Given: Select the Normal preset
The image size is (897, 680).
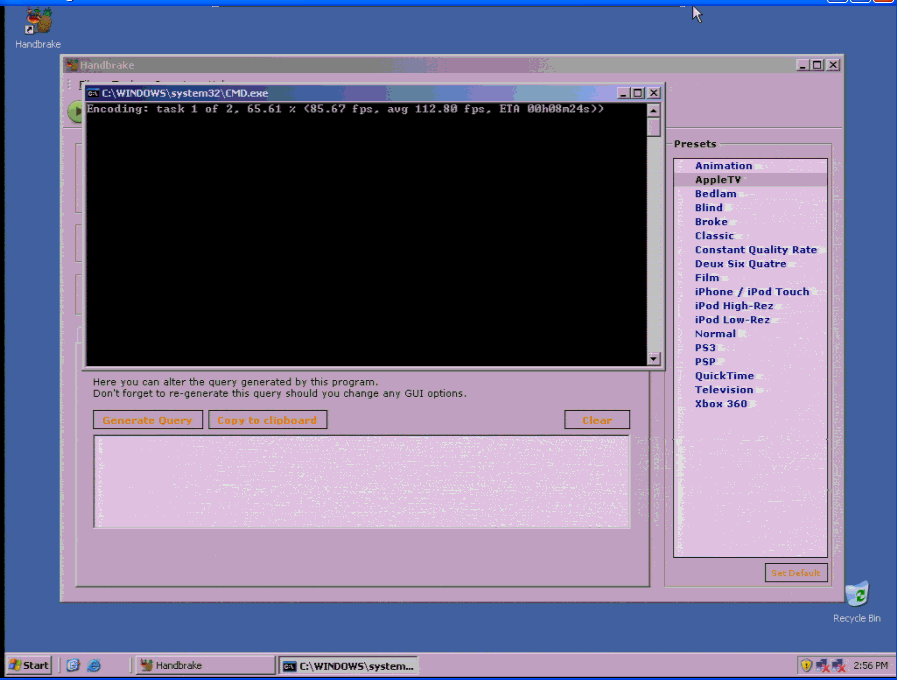Looking at the screenshot, I should [x=716, y=333].
